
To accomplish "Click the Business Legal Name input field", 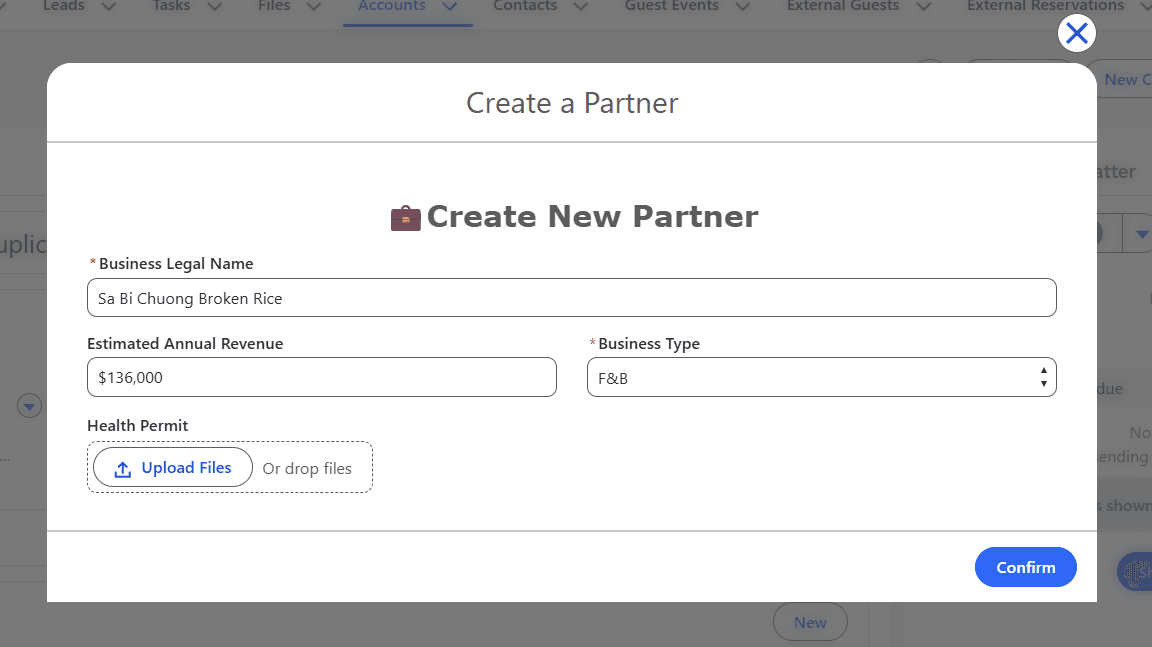I will pos(572,297).
